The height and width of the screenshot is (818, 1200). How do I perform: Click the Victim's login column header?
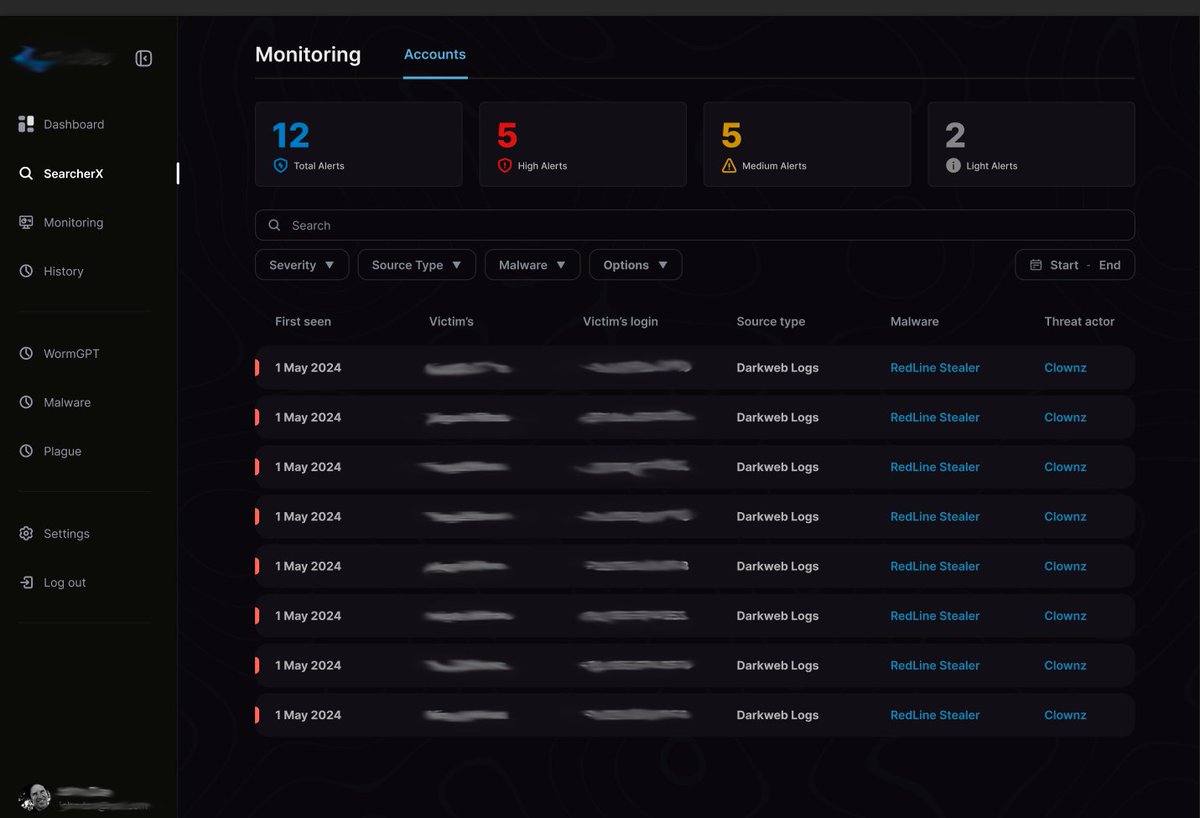pos(620,321)
